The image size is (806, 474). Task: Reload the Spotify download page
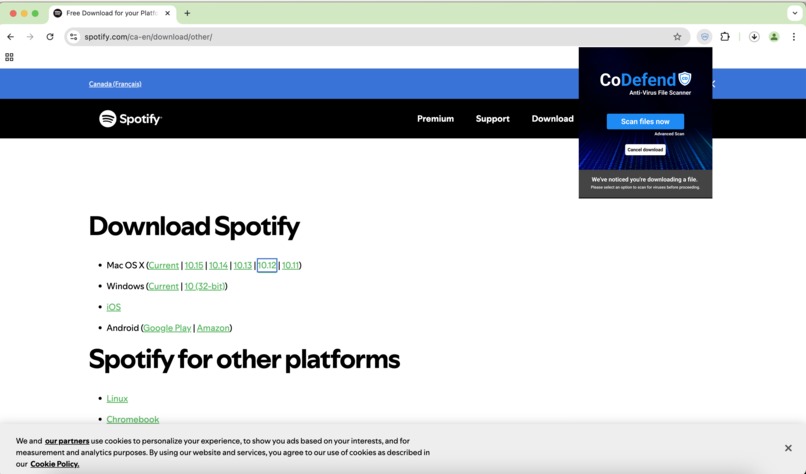tap(50, 37)
